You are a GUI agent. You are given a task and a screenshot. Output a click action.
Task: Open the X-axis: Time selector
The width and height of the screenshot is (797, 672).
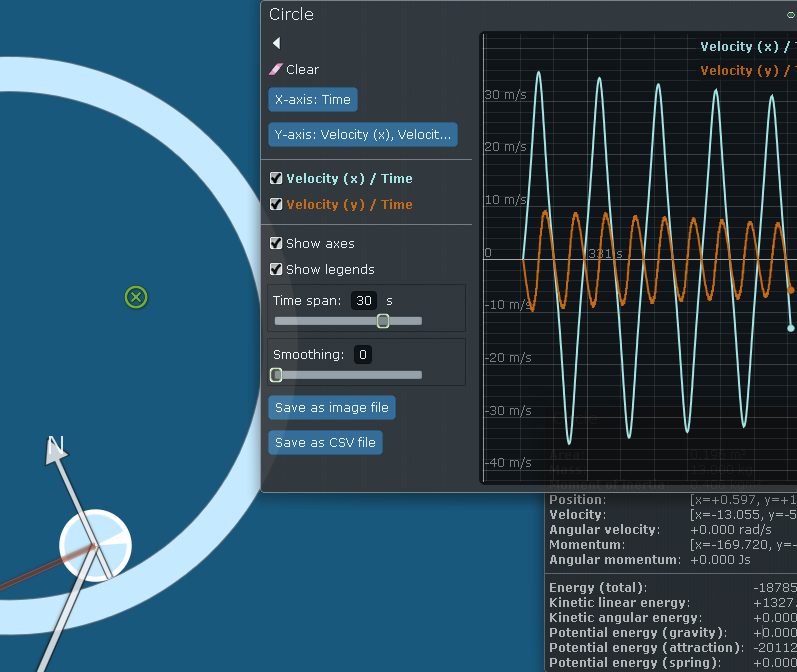pyautogui.click(x=312, y=100)
